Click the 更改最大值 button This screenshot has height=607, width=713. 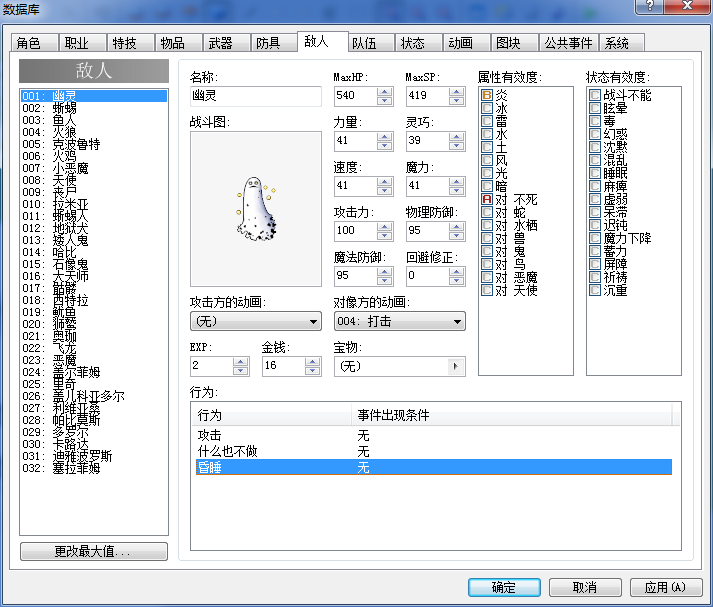[x=94, y=552]
